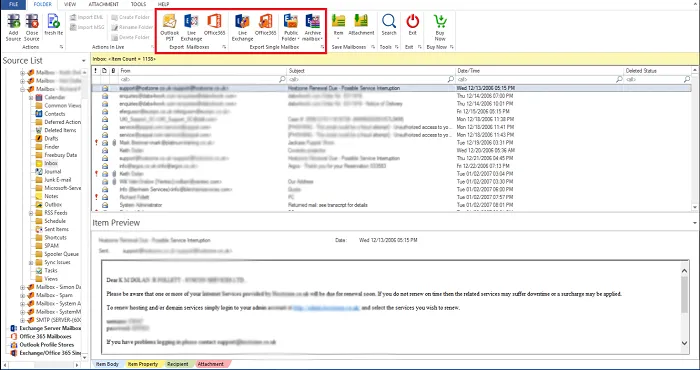Open the Recipient tab
Viewport: 700px width, 370px height.
(178, 364)
